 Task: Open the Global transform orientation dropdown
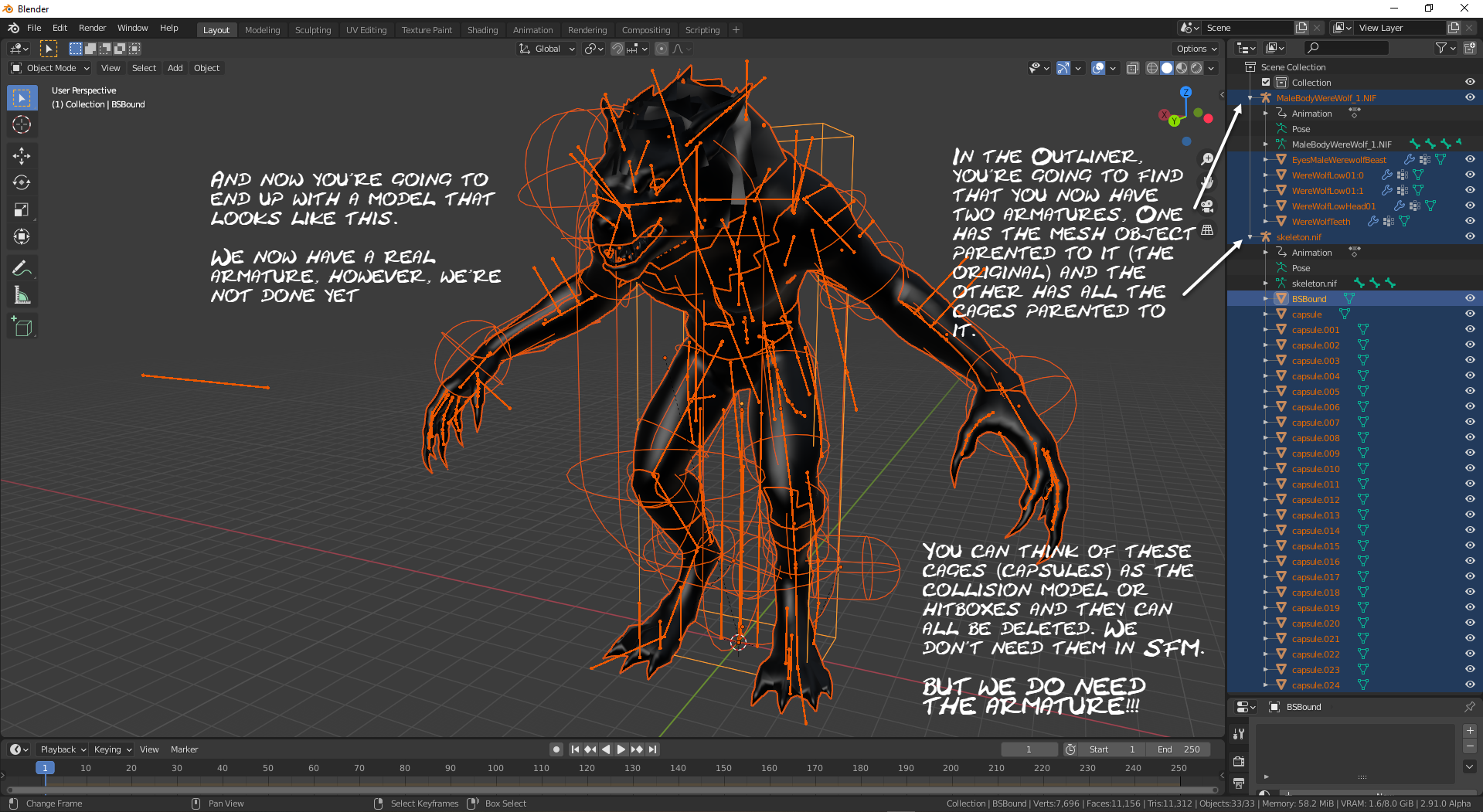tap(547, 49)
